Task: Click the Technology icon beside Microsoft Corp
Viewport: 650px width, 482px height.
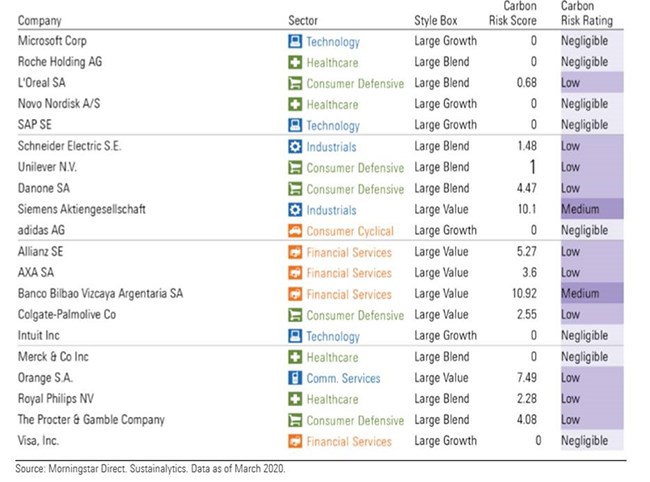Action: click(294, 42)
